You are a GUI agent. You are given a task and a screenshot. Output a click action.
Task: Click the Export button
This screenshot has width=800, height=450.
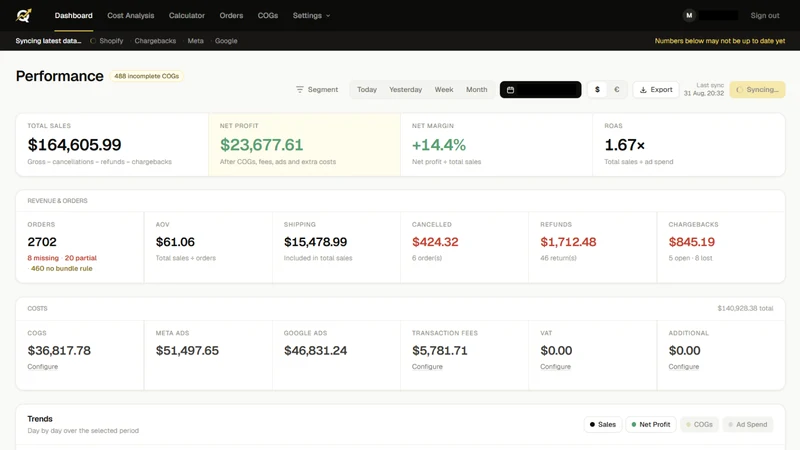pyautogui.click(x=656, y=90)
